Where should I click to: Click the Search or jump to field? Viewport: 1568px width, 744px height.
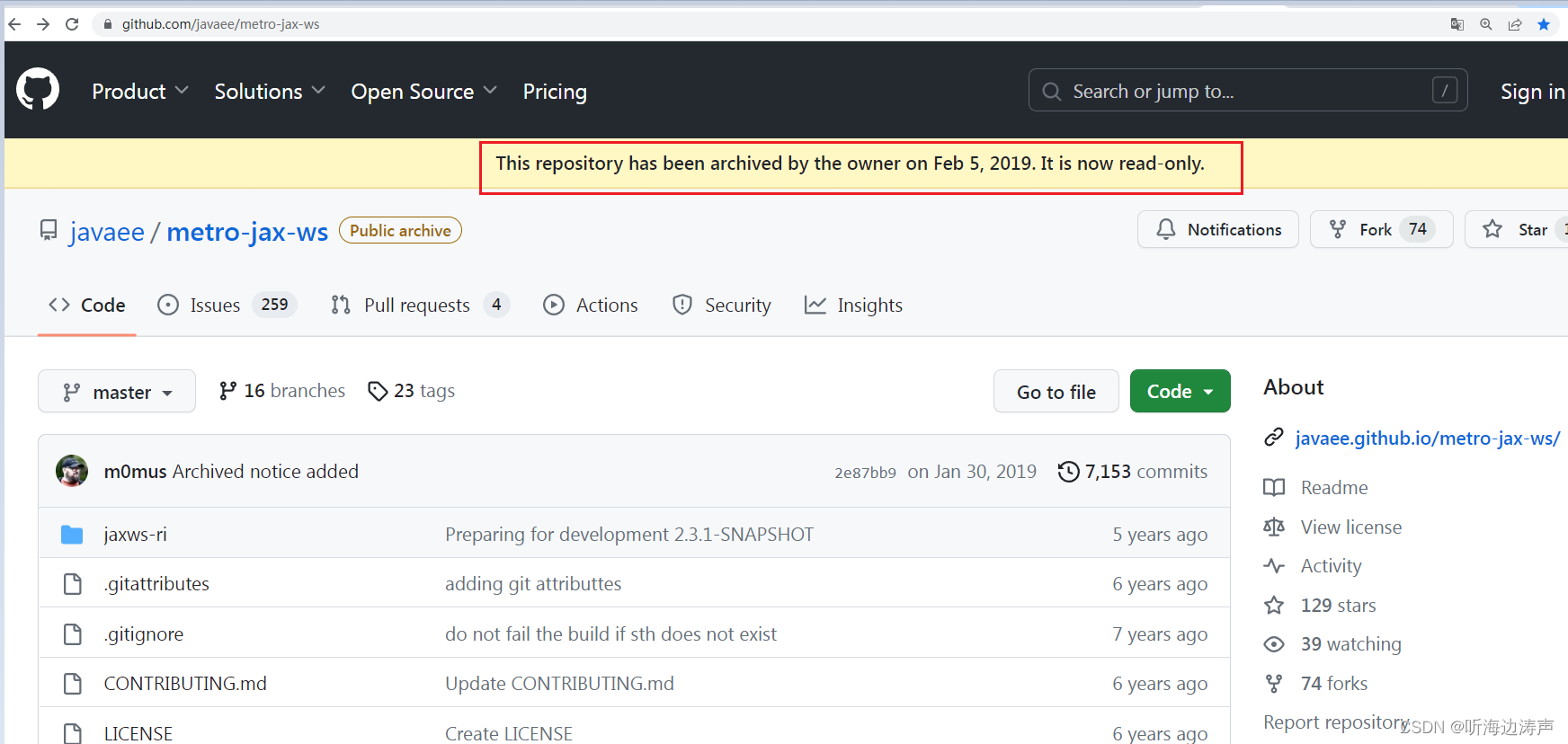pyautogui.click(x=1248, y=90)
